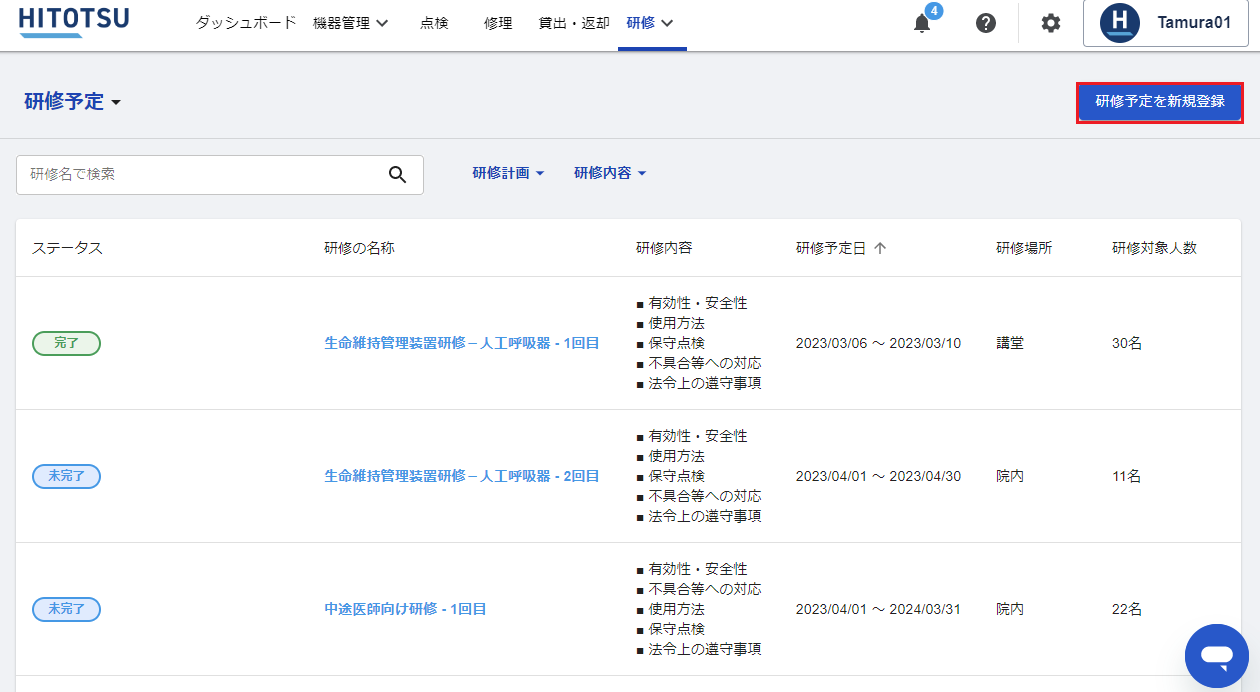Open the 貸出・返却 menu item
The image size is (1260, 692).
click(x=574, y=23)
